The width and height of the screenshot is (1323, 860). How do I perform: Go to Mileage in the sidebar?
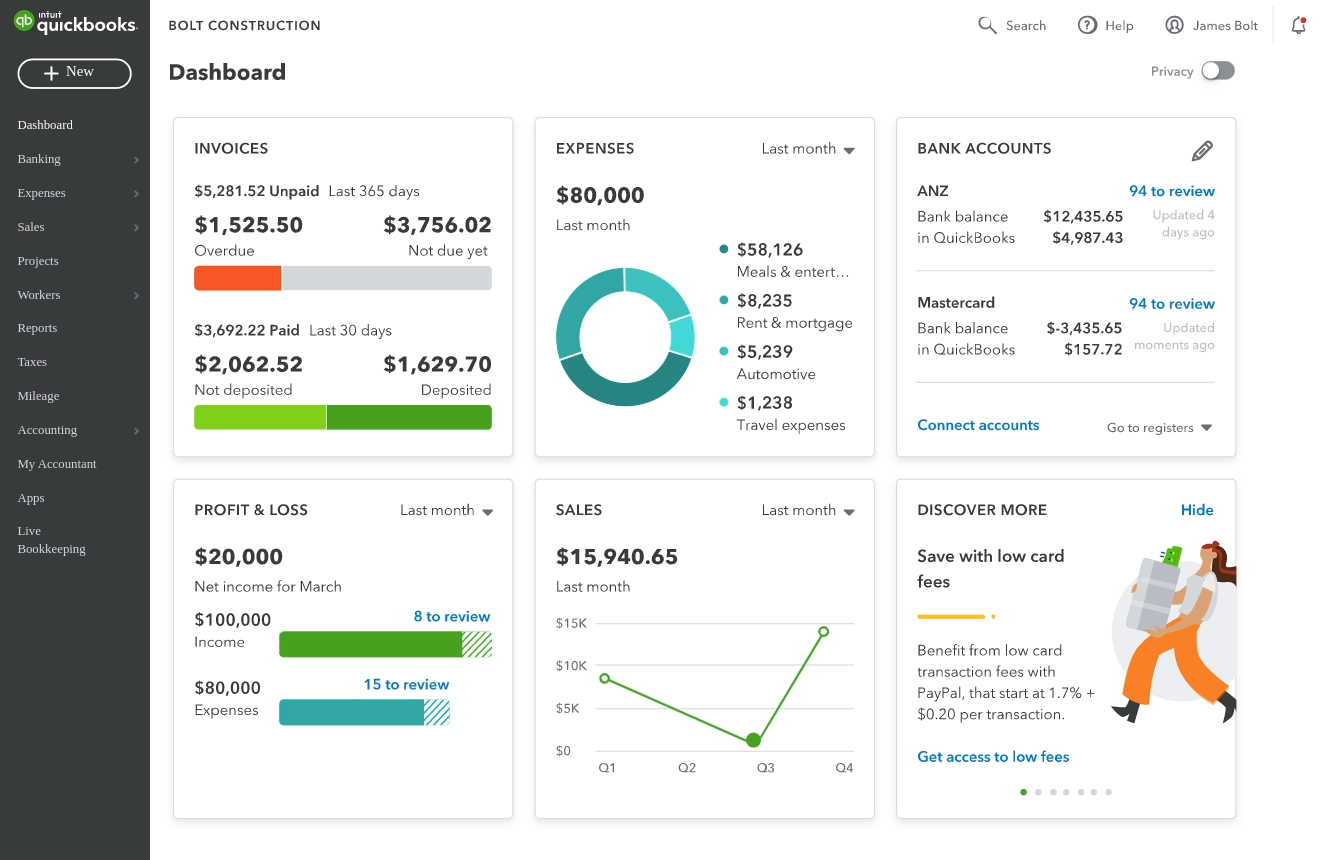(38, 396)
